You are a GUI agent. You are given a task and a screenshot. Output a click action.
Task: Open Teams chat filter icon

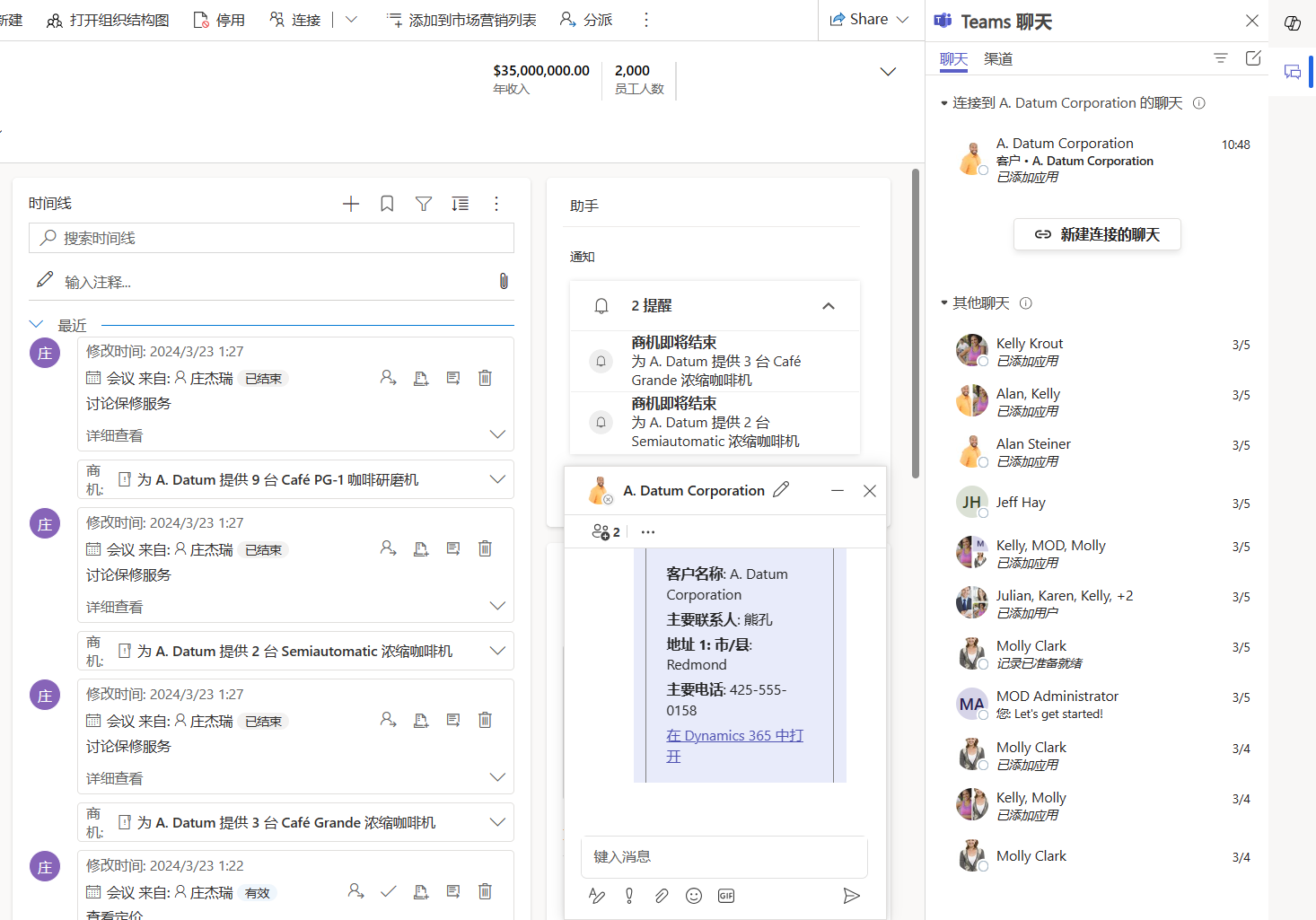tap(1220, 58)
